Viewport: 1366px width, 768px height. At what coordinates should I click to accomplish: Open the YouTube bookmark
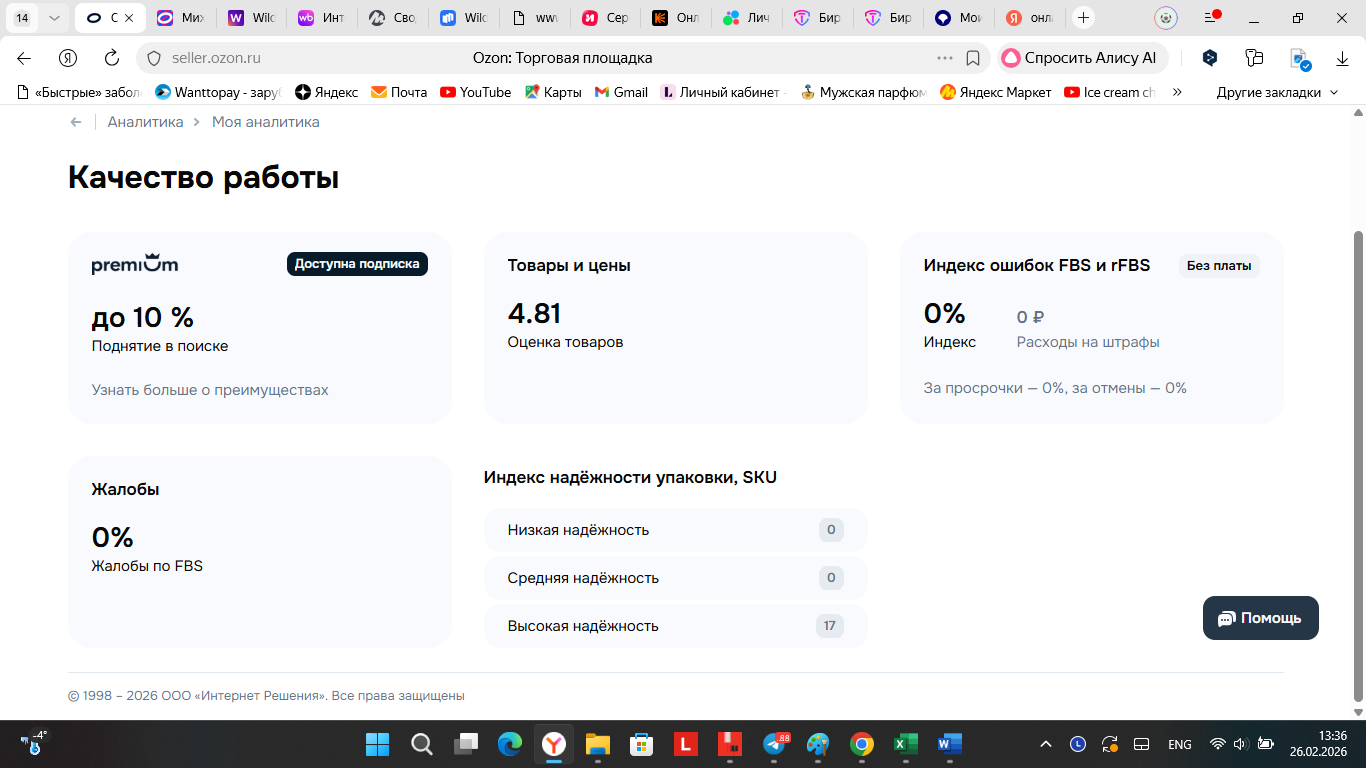point(476,92)
